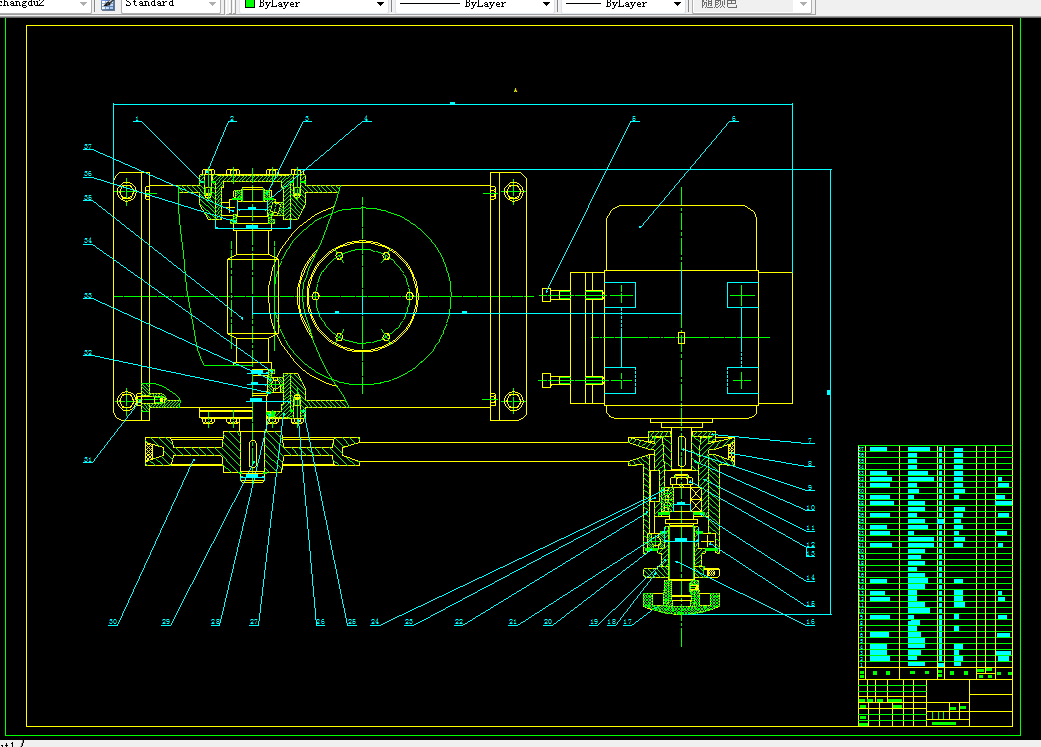Select part balloon number 3 in the drawing
Image resolution: width=1041 pixels, height=747 pixels.
coord(307,119)
